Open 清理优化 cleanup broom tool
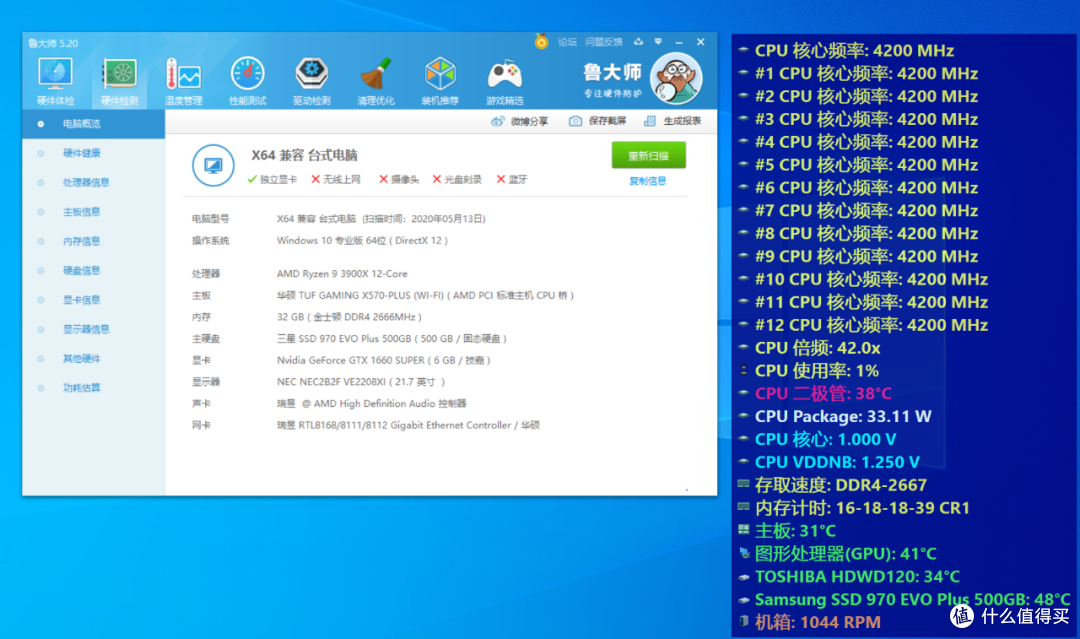Screen dimensions: 1080x639 click(375, 81)
